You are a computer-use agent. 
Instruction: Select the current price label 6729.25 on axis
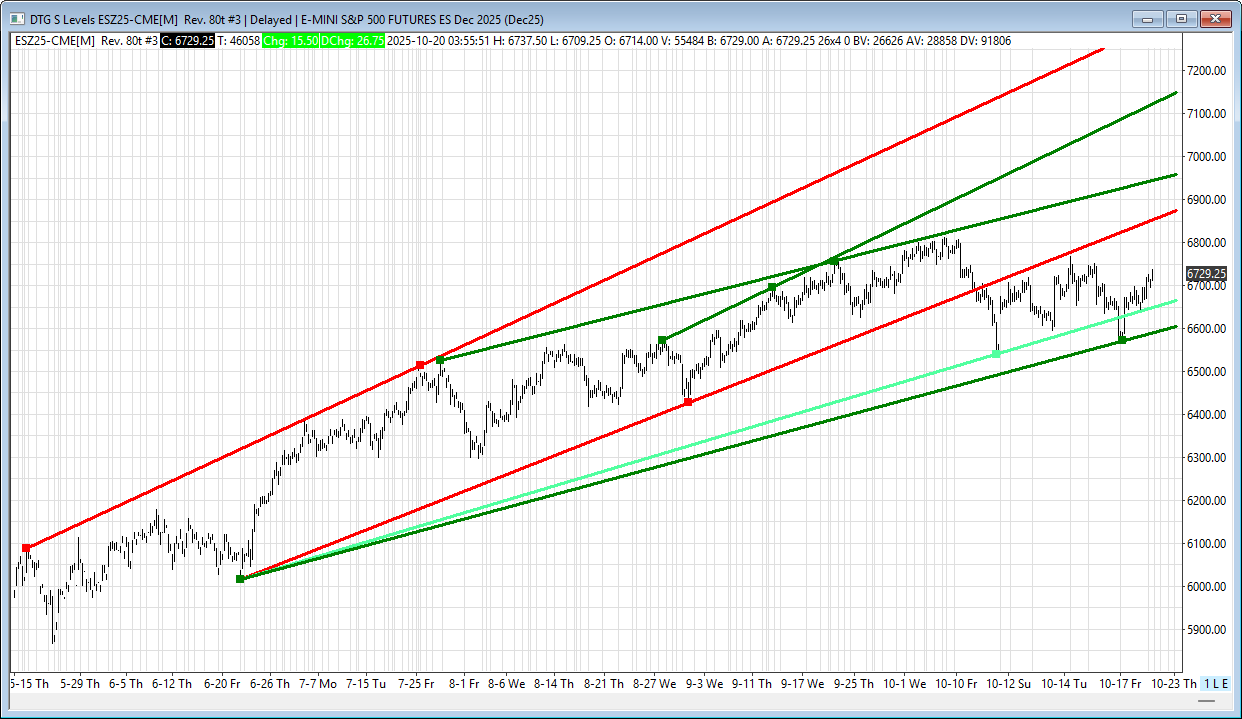[1205, 273]
